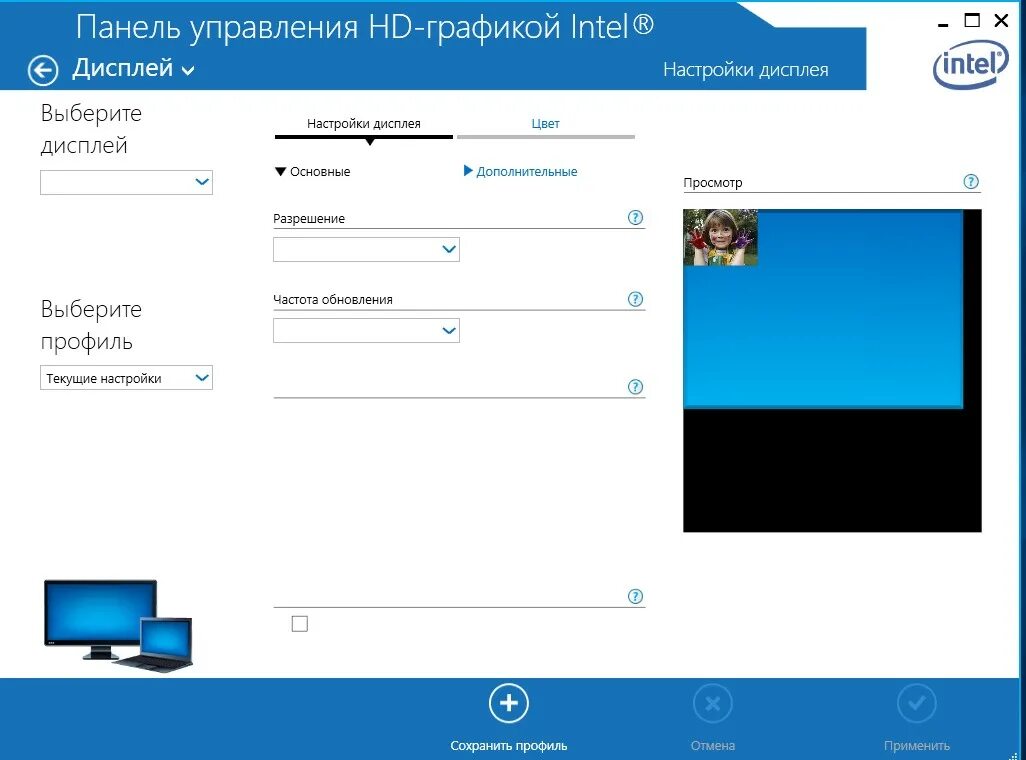Click the Intel logo
Image resolution: width=1026 pixels, height=760 pixels.
(x=970, y=65)
